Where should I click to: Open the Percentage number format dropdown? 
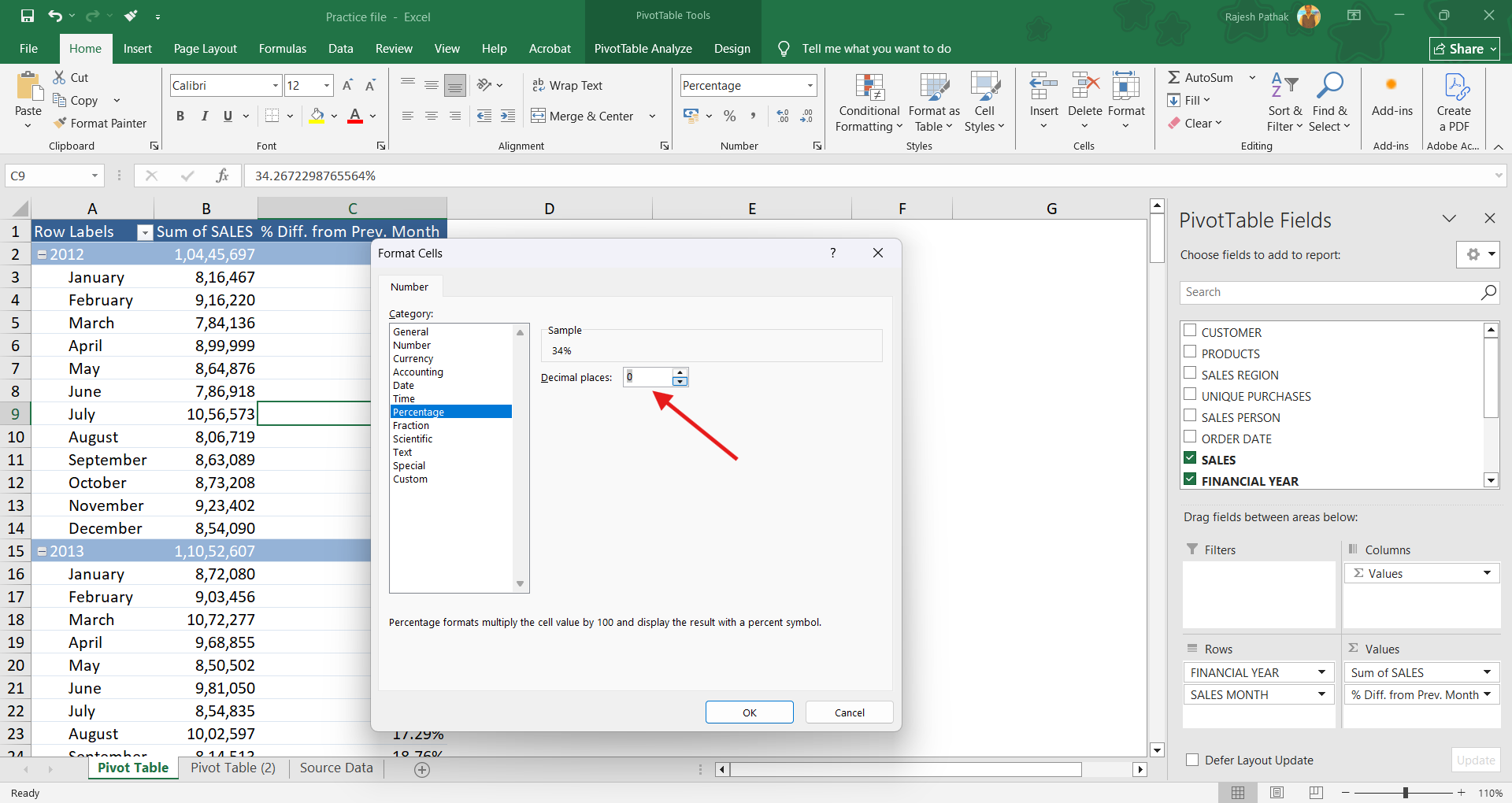810,86
